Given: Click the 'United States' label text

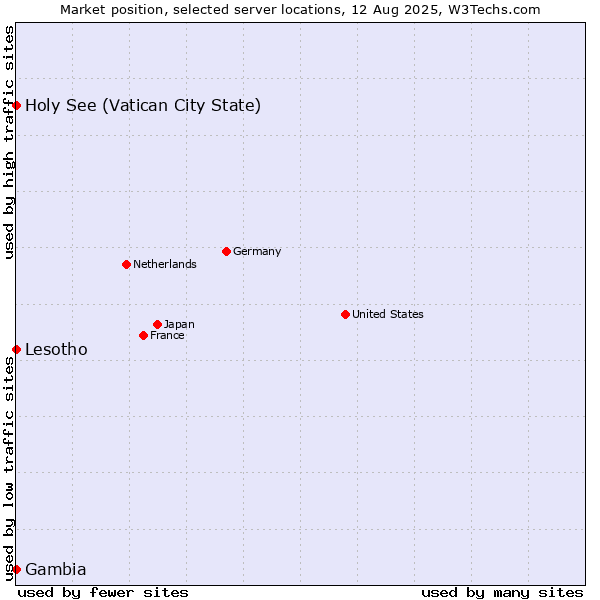Looking at the screenshot, I should point(388,314).
